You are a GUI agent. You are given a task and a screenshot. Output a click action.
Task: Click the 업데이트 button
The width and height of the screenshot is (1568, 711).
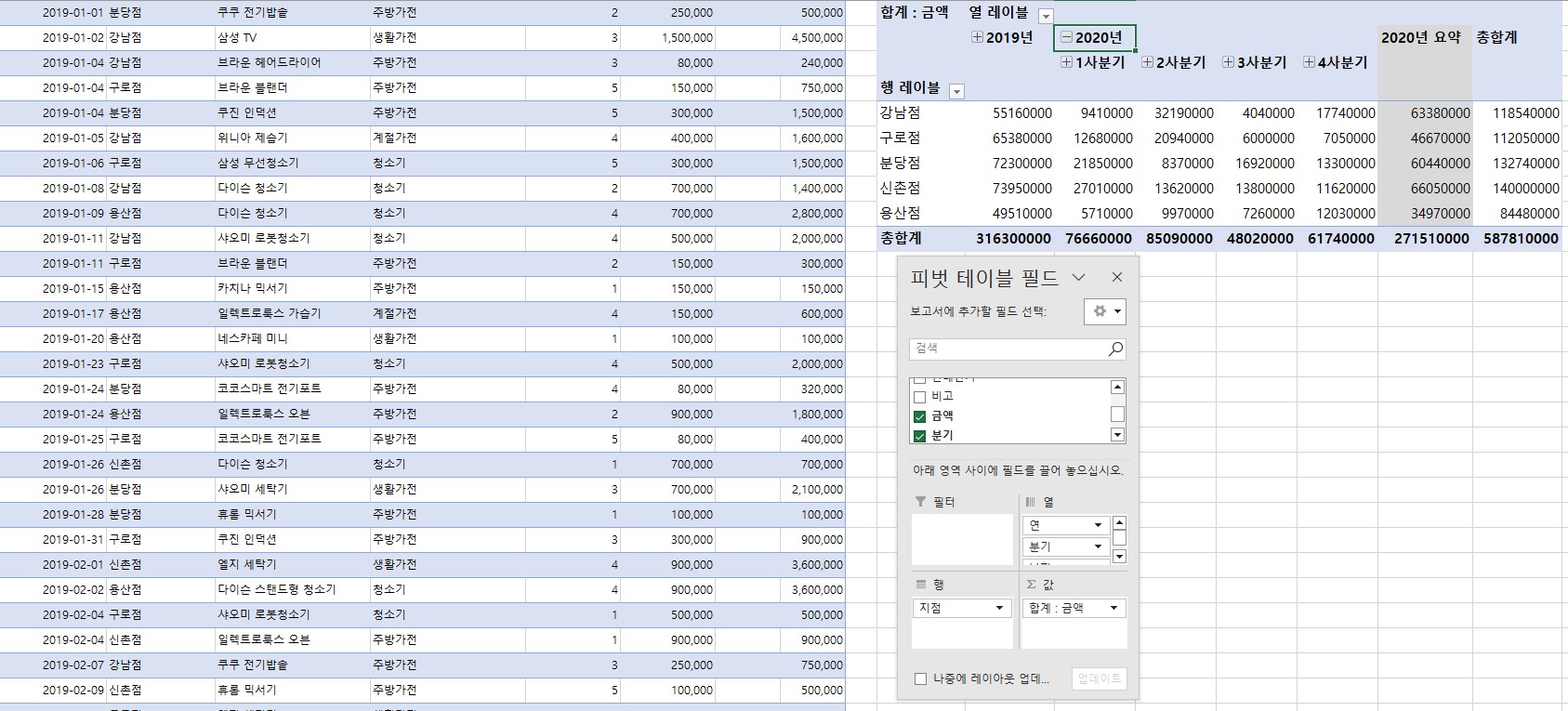(x=1099, y=678)
